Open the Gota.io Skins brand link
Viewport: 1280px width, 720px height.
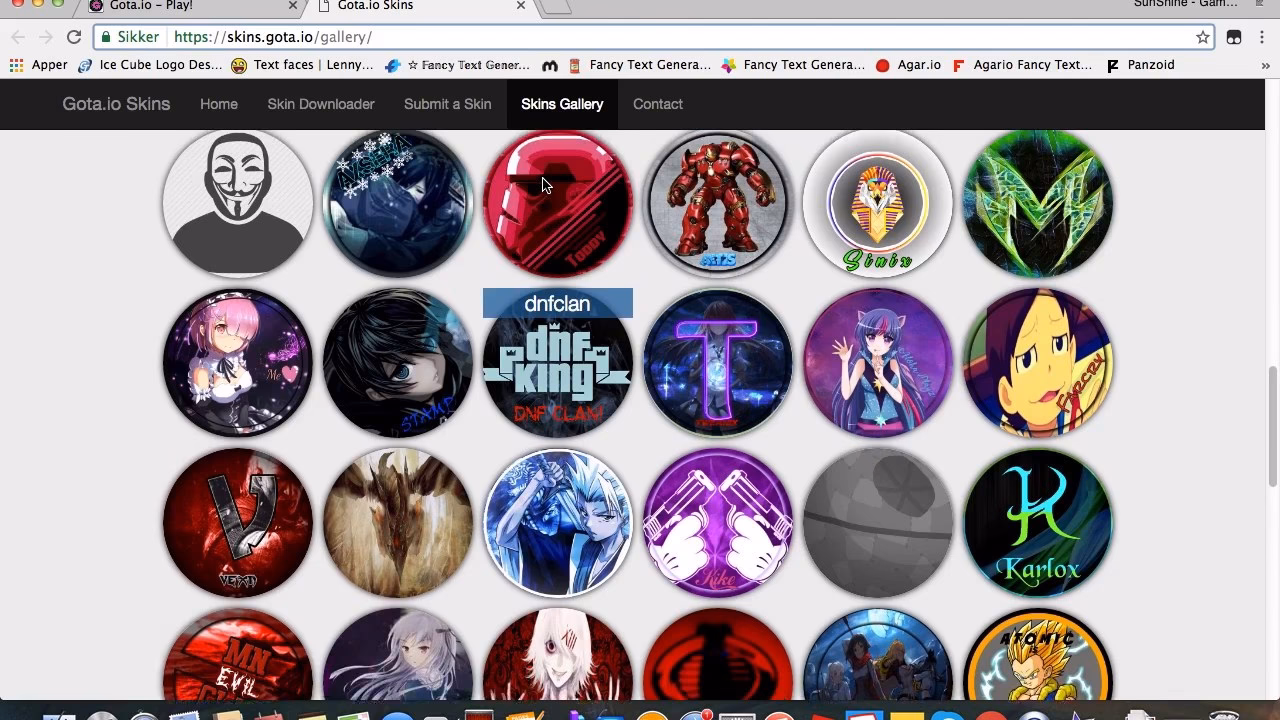pos(116,104)
